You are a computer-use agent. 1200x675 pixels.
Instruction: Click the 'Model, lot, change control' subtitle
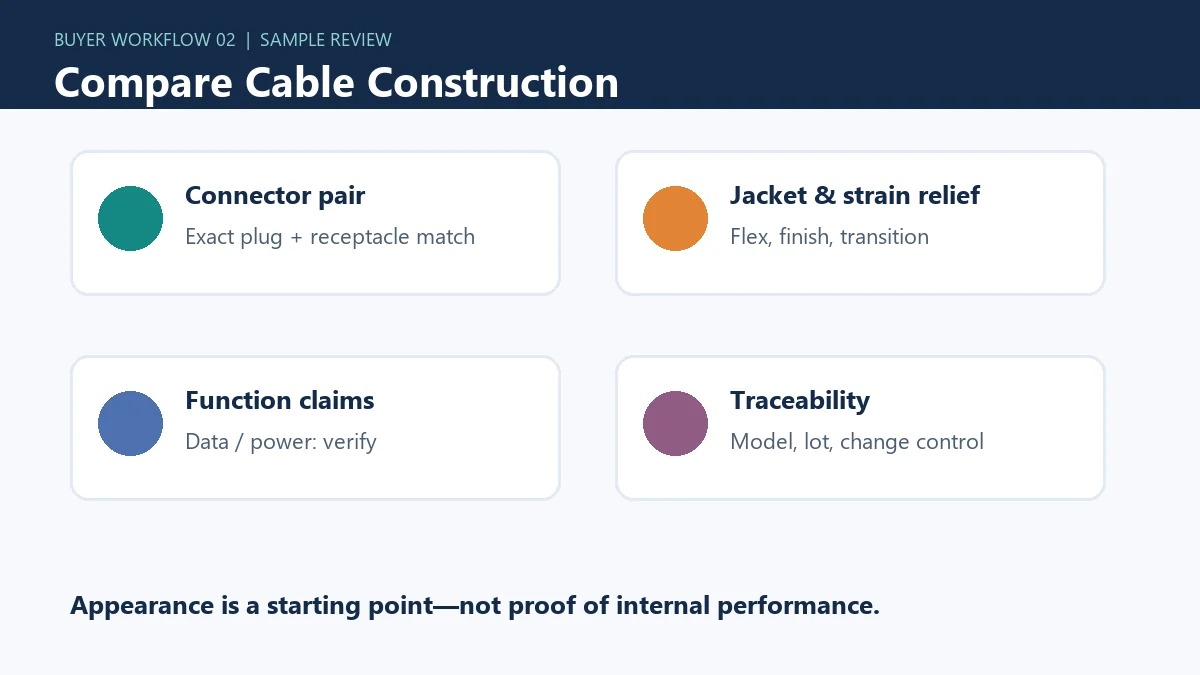(x=857, y=442)
